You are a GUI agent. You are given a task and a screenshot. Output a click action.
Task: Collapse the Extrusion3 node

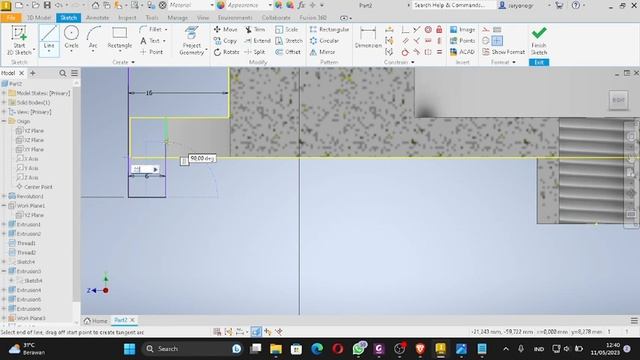[x=4, y=271]
